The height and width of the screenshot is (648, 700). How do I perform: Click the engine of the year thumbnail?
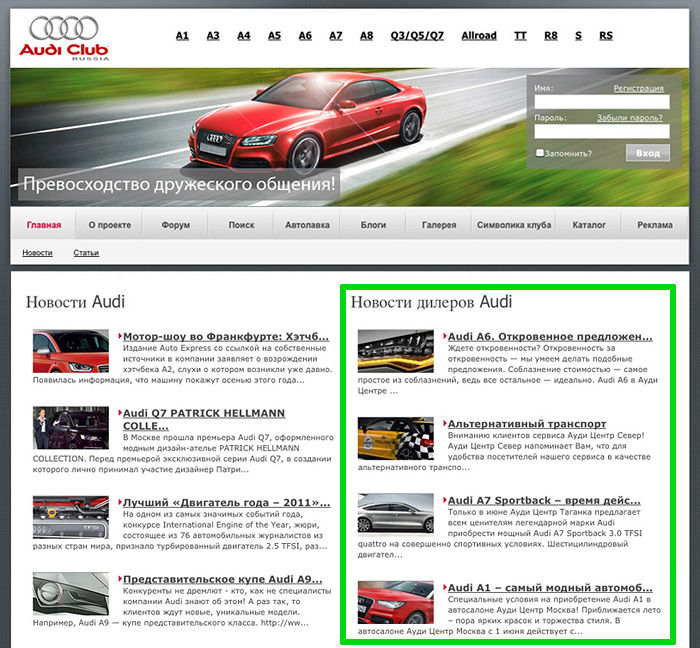71,517
